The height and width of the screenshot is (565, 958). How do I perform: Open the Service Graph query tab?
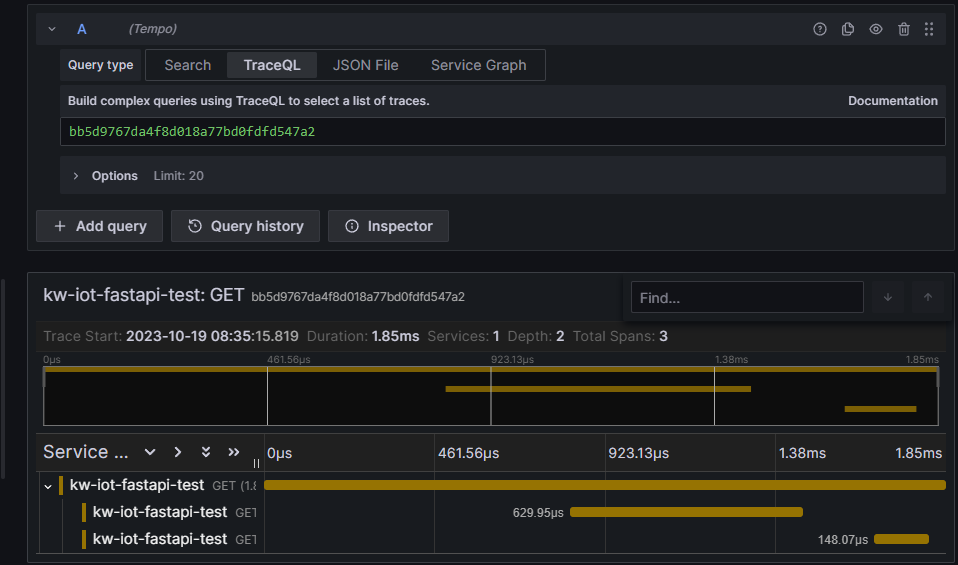(x=478, y=65)
